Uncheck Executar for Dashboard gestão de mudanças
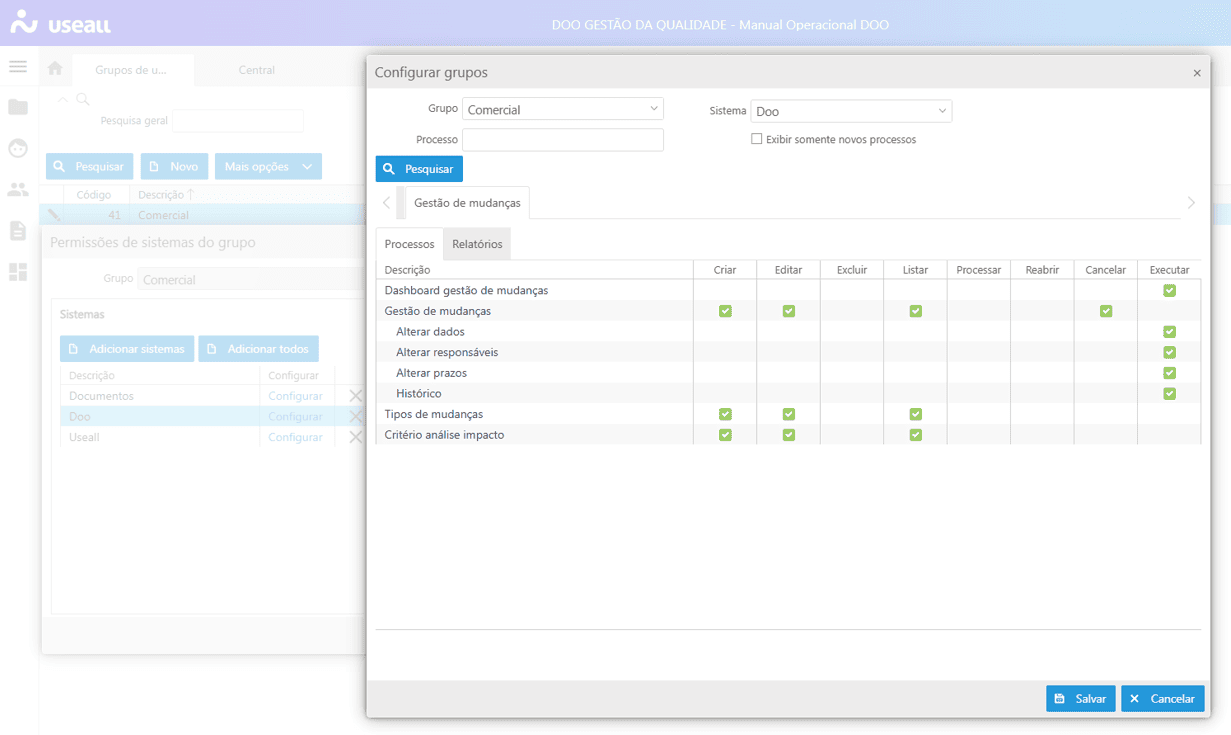 [x=1169, y=291]
